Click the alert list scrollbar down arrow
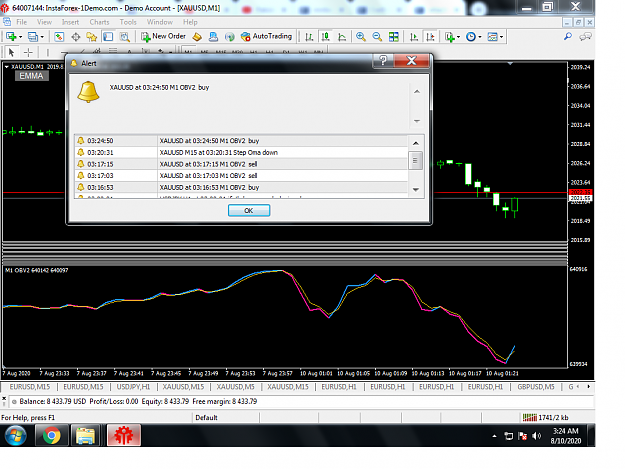This screenshot has height=469, width=625. 416,190
